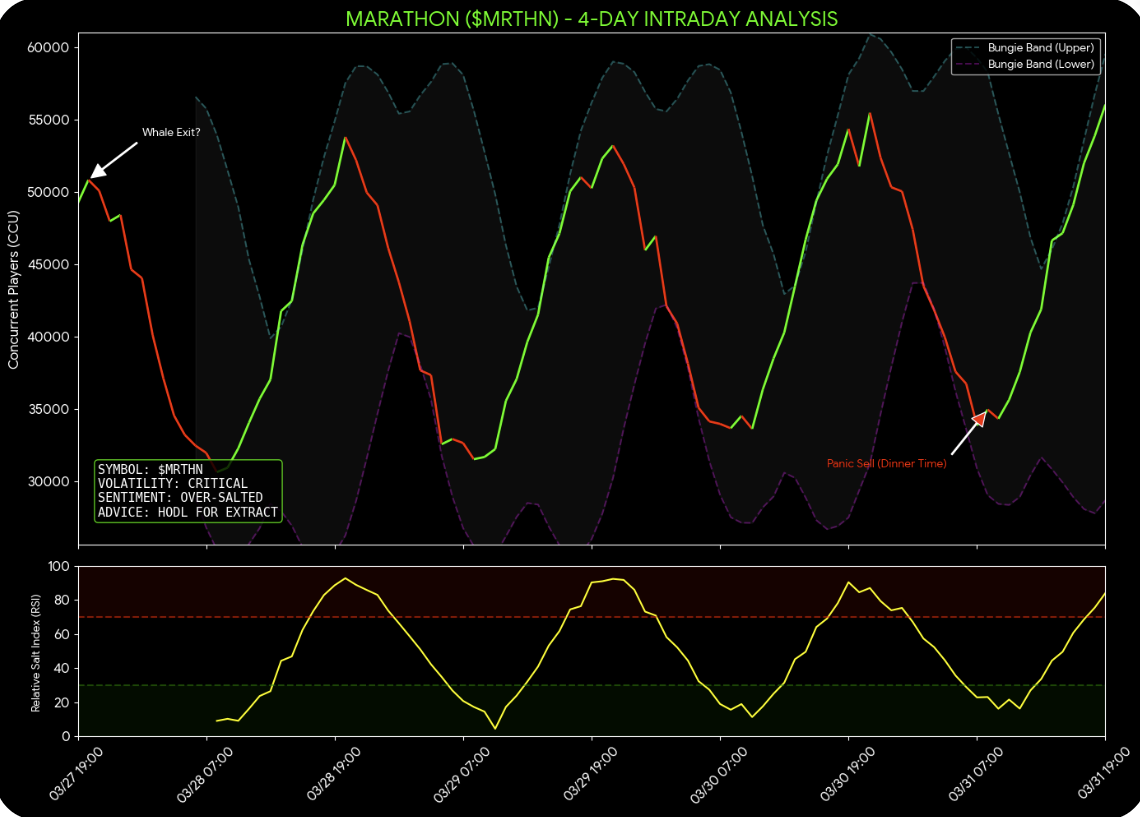Click the RSI 100 tick label
Screen dimensions: 1140x817
coord(59,566)
